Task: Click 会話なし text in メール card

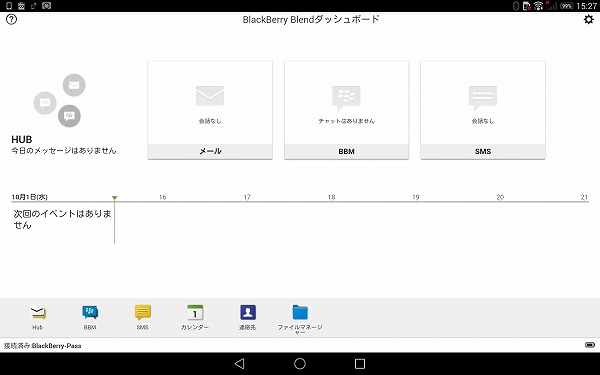Action: (x=210, y=121)
